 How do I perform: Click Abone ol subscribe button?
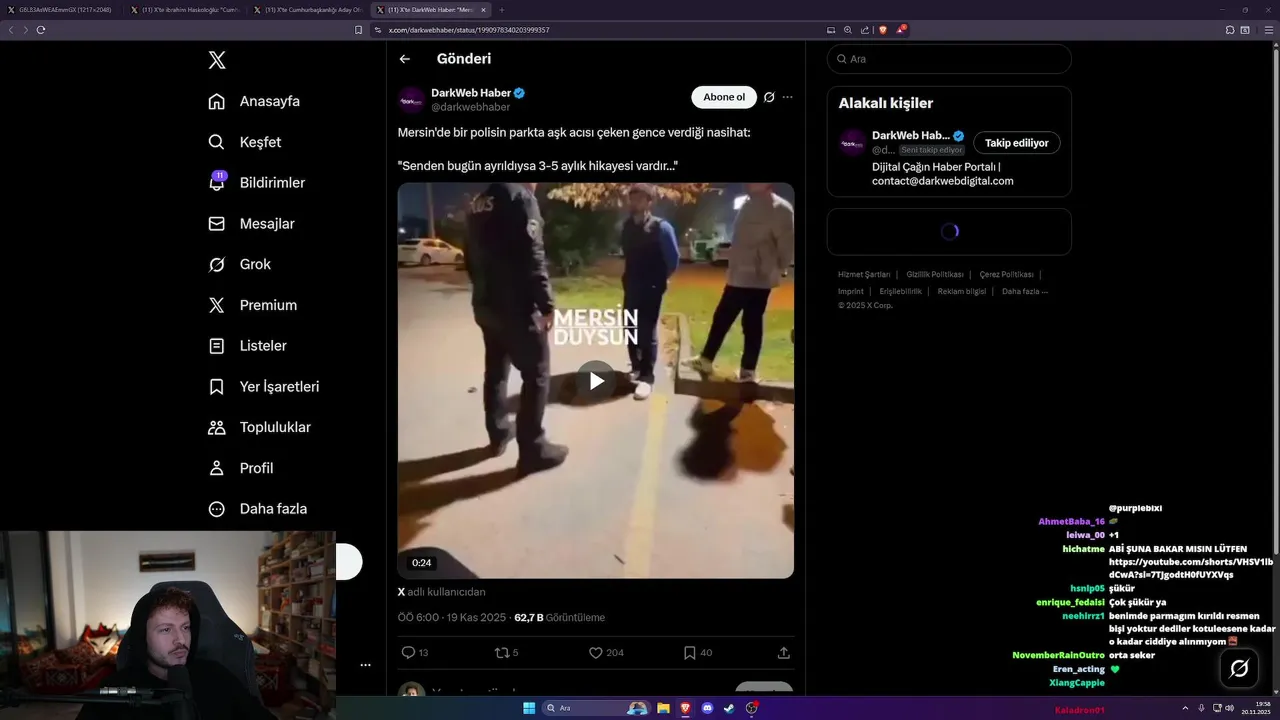tap(724, 97)
